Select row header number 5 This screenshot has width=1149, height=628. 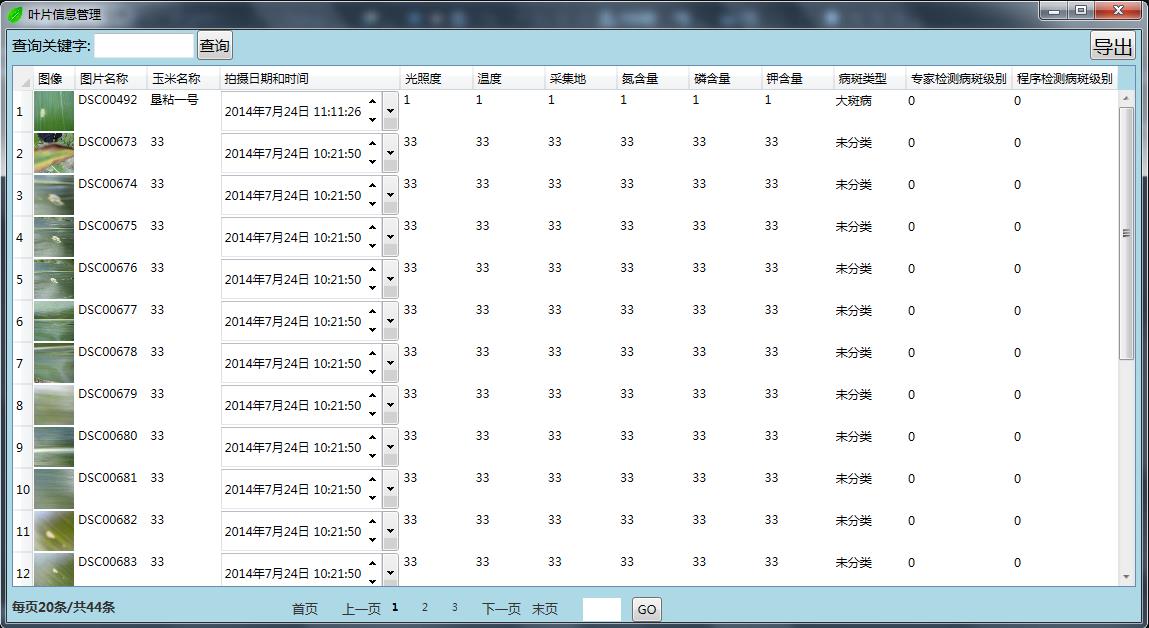click(23, 279)
